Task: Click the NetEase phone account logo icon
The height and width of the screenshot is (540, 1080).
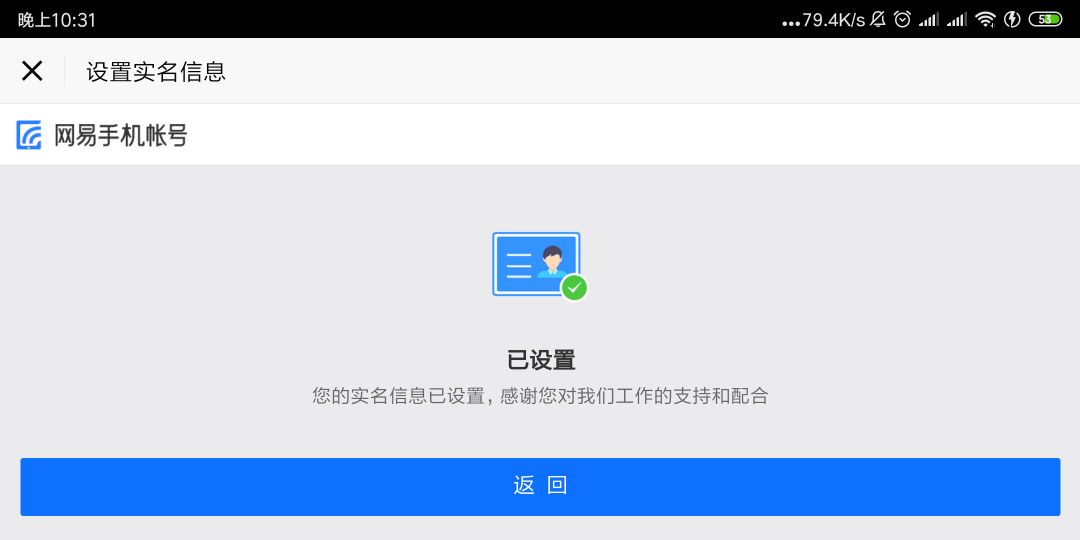Action: point(29,135)
